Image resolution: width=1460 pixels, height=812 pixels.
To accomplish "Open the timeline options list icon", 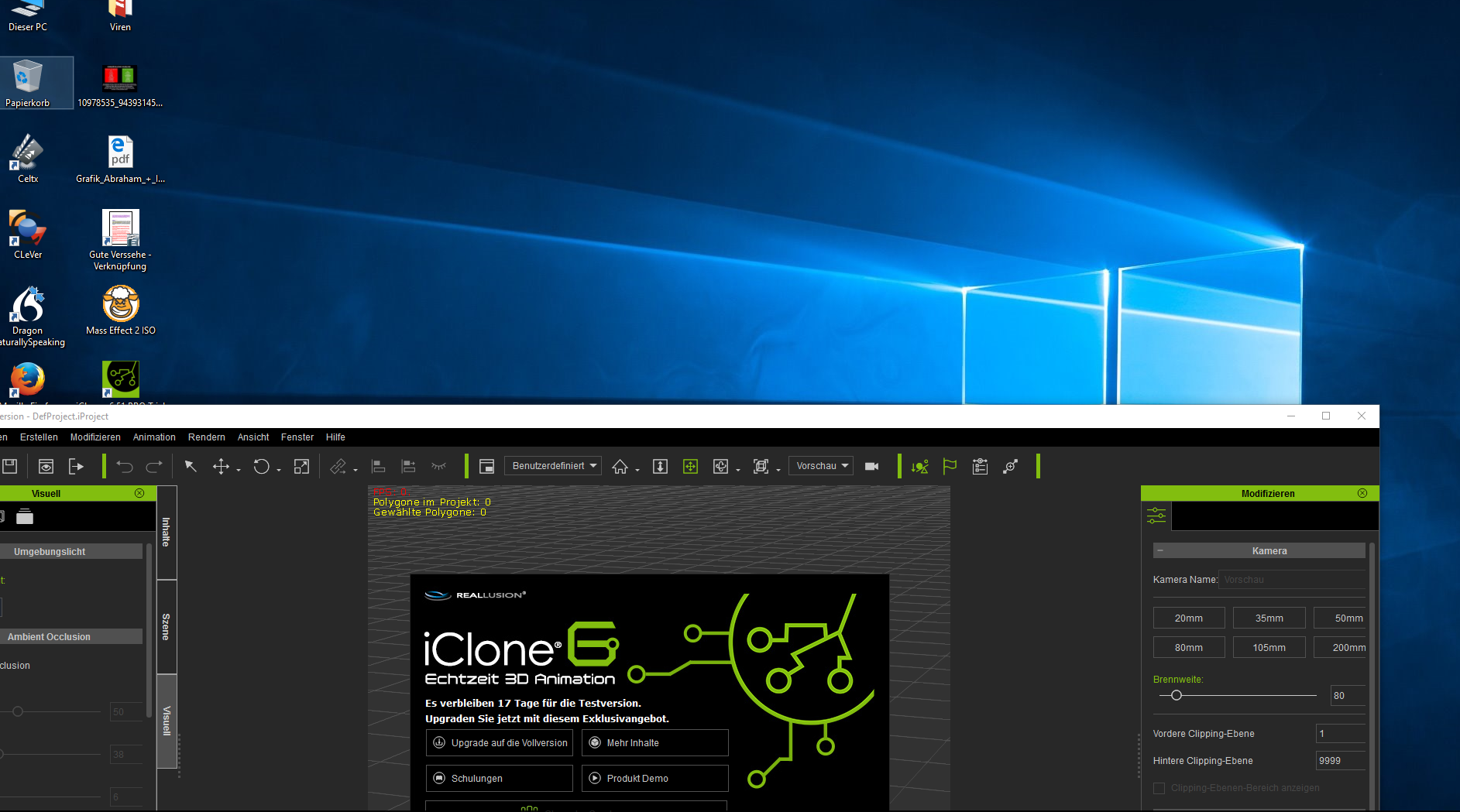I will pos(980,466).
